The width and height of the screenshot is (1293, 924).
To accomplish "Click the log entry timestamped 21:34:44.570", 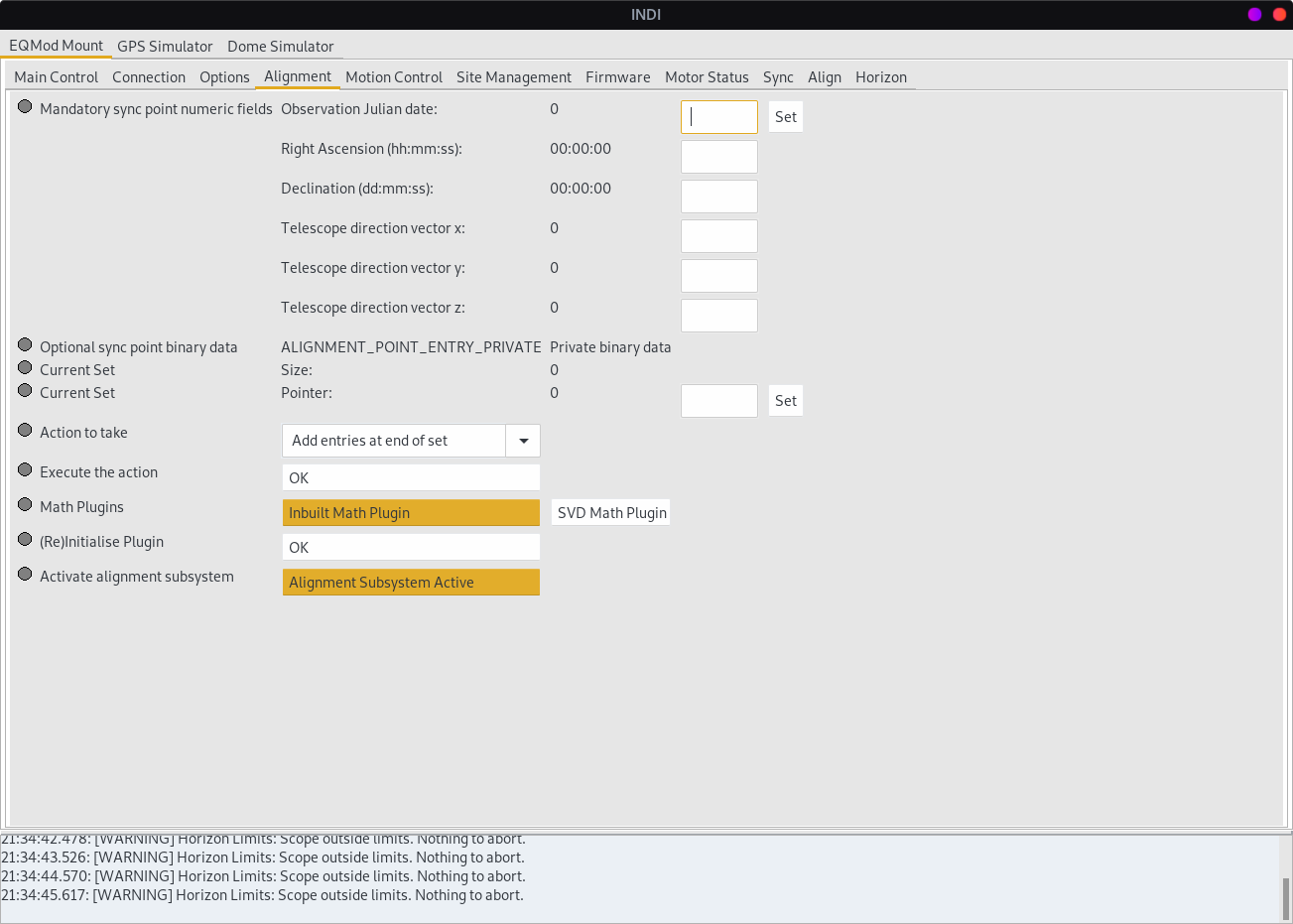I will 263,876.
